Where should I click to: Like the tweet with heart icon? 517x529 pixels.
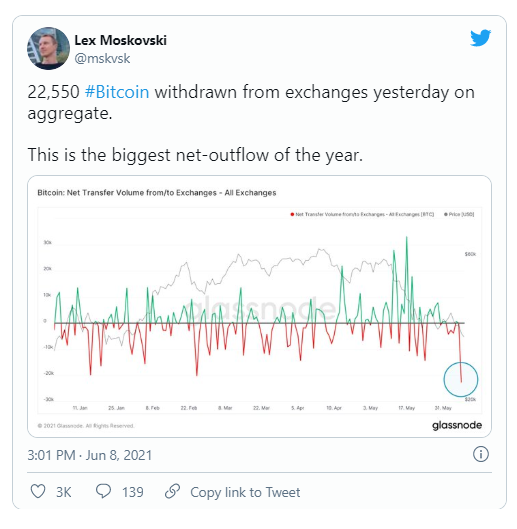(38, 492)
